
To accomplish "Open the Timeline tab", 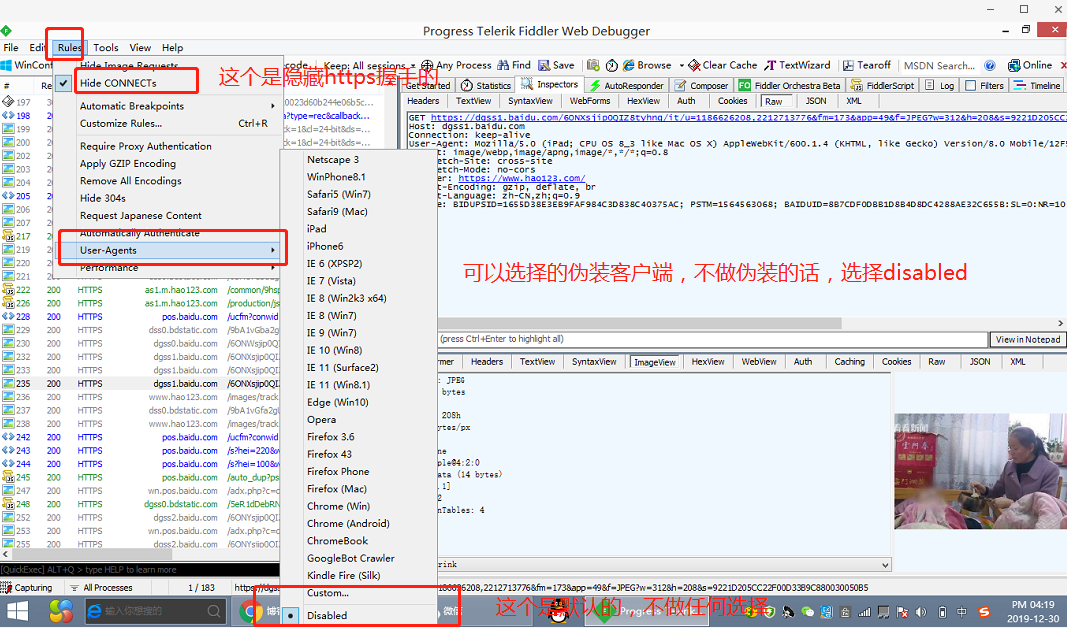I will tap(1036, 86).
